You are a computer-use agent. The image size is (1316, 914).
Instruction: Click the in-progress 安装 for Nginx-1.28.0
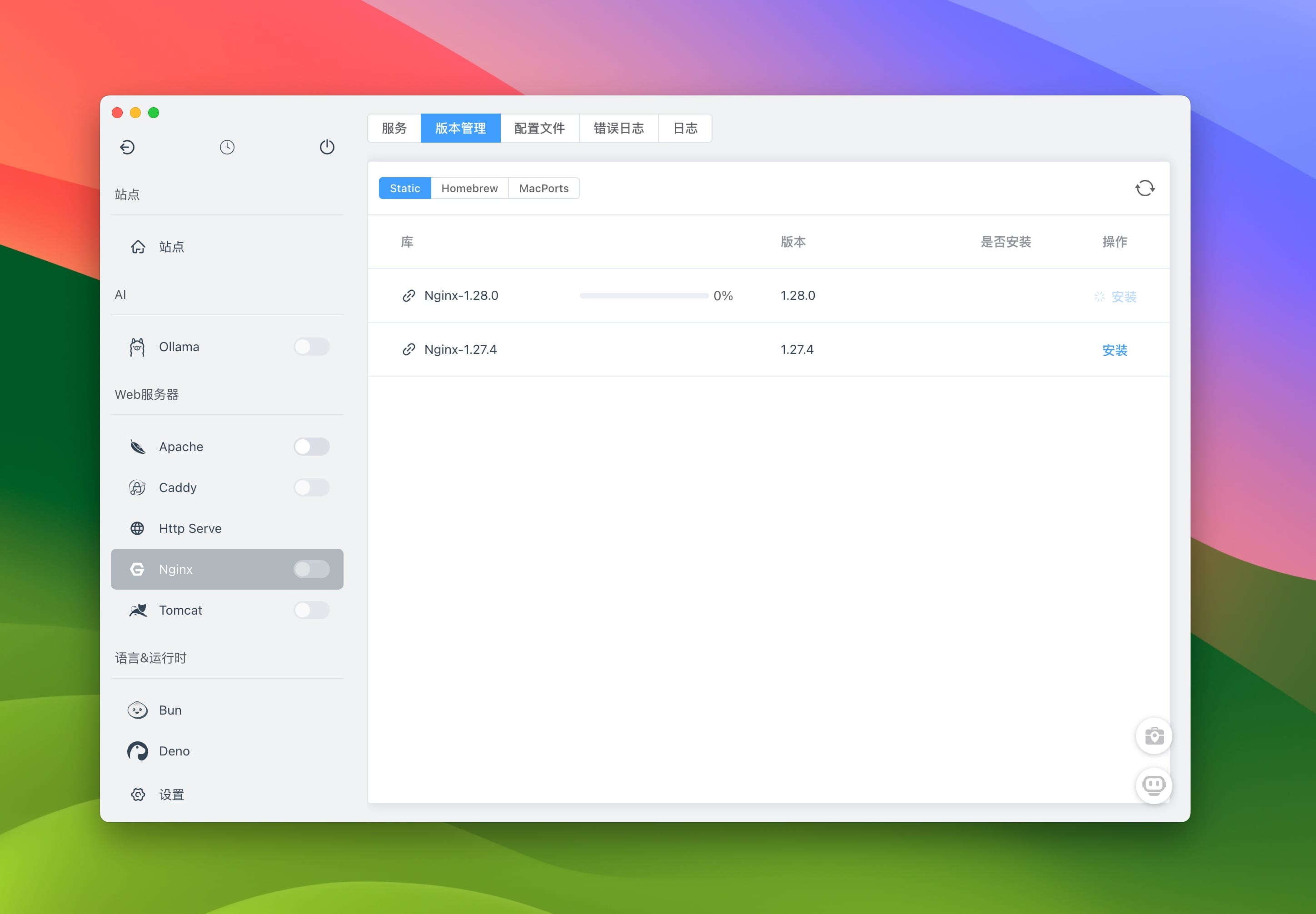[1123, 297]
